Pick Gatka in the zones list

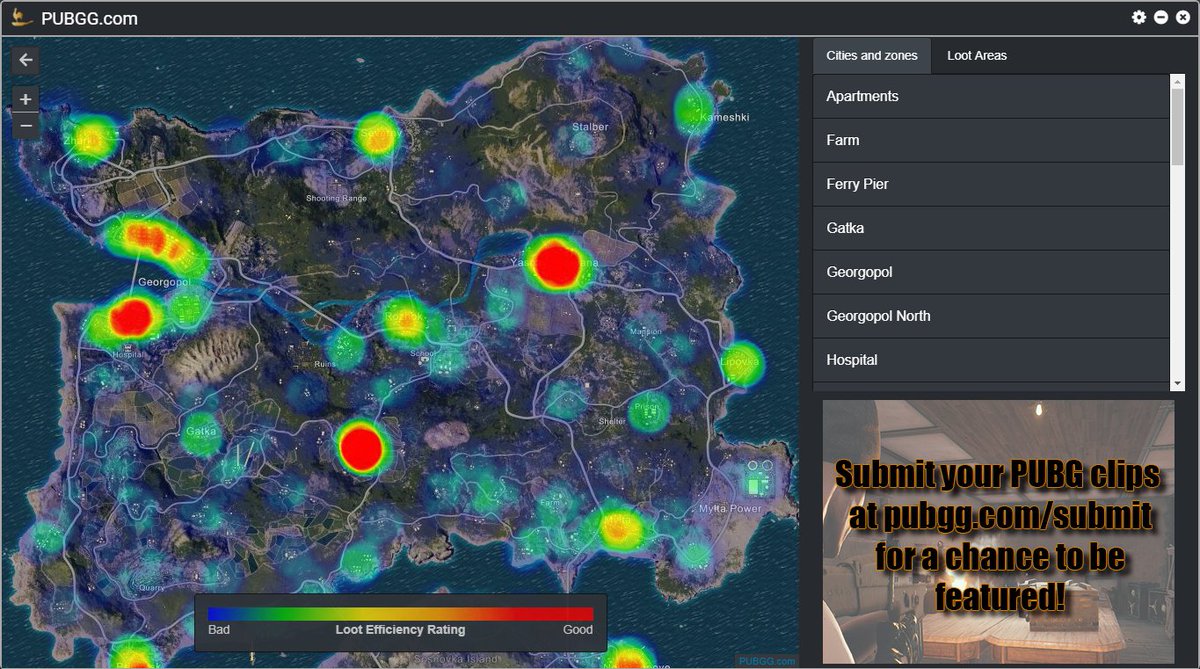pyautogui.click(x=991, y=228)
